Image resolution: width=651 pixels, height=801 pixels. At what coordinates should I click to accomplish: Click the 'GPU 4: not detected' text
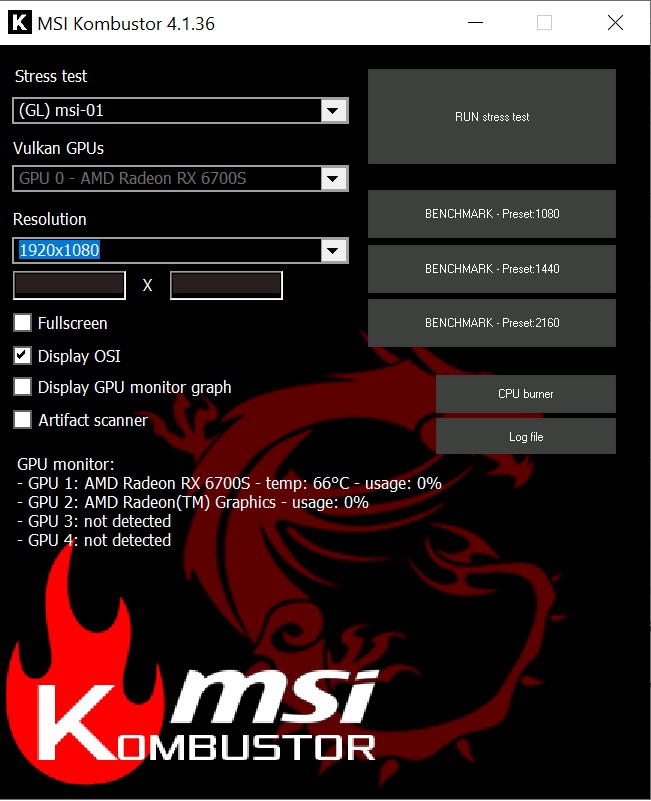pyautogui.click(x=94, y=540)
